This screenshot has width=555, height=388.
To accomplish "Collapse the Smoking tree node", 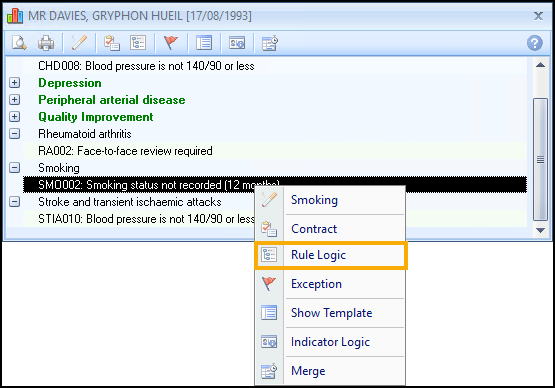I will [x=15, y=167].
